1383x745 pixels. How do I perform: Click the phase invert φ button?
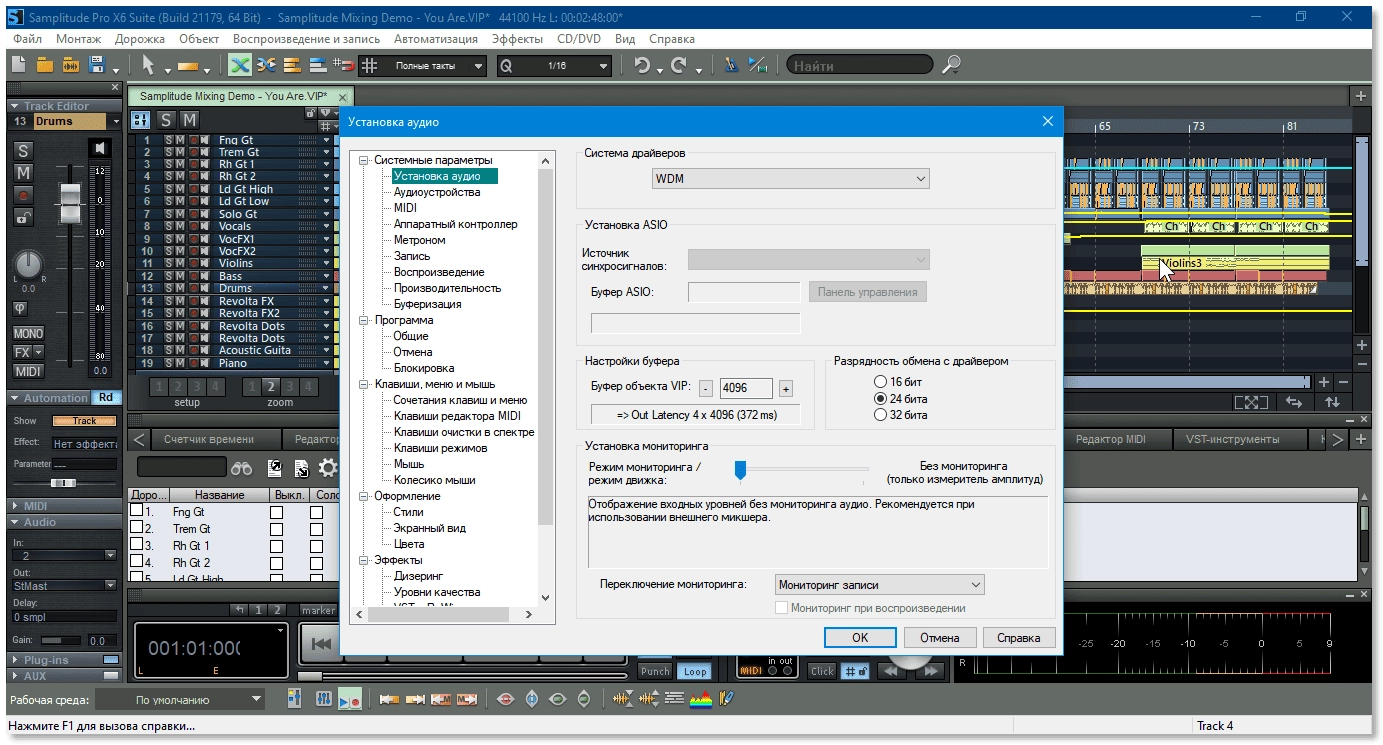[x=21, y=308]
